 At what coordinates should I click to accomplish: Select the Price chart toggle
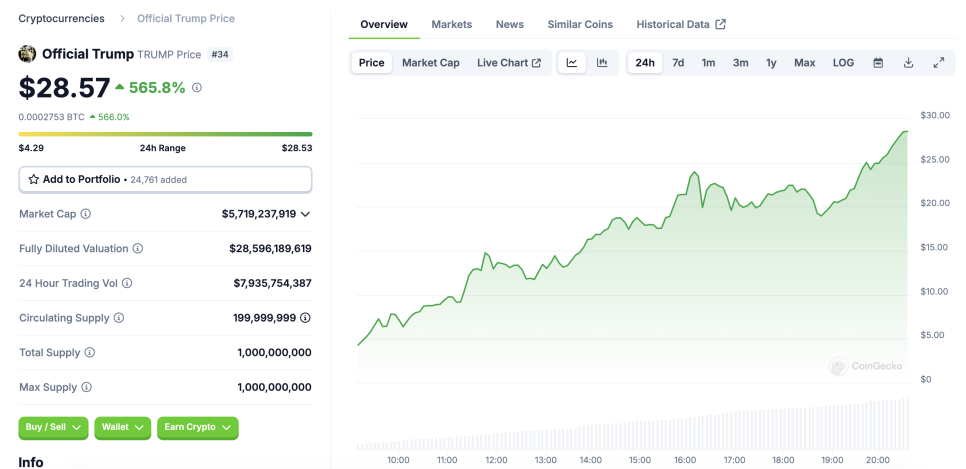point(371,63)
